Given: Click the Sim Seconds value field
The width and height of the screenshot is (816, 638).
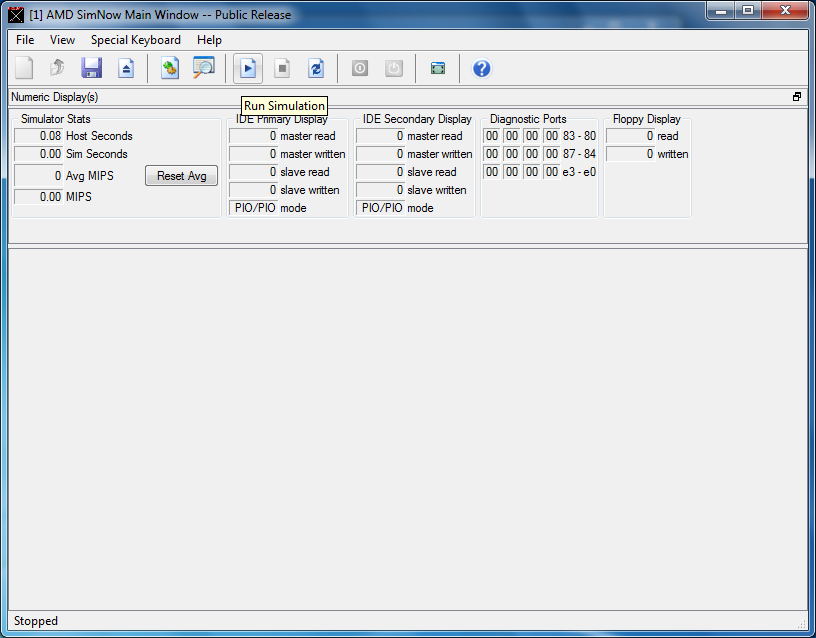Looking at the screenshot, I should pyautogui.click(x=39, y=154).
